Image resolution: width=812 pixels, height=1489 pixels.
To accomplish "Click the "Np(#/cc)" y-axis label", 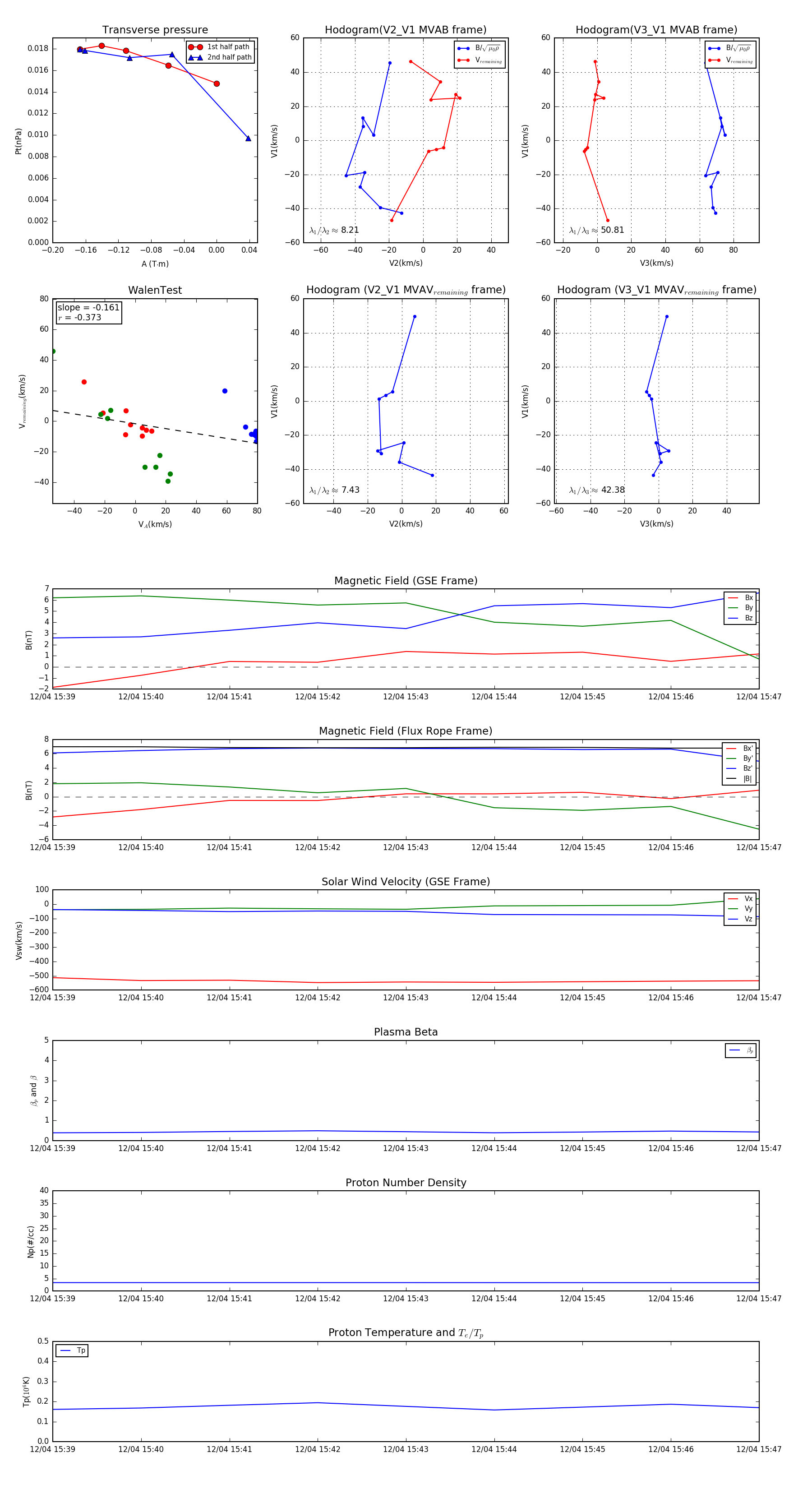I will [x=31, y=1241].
